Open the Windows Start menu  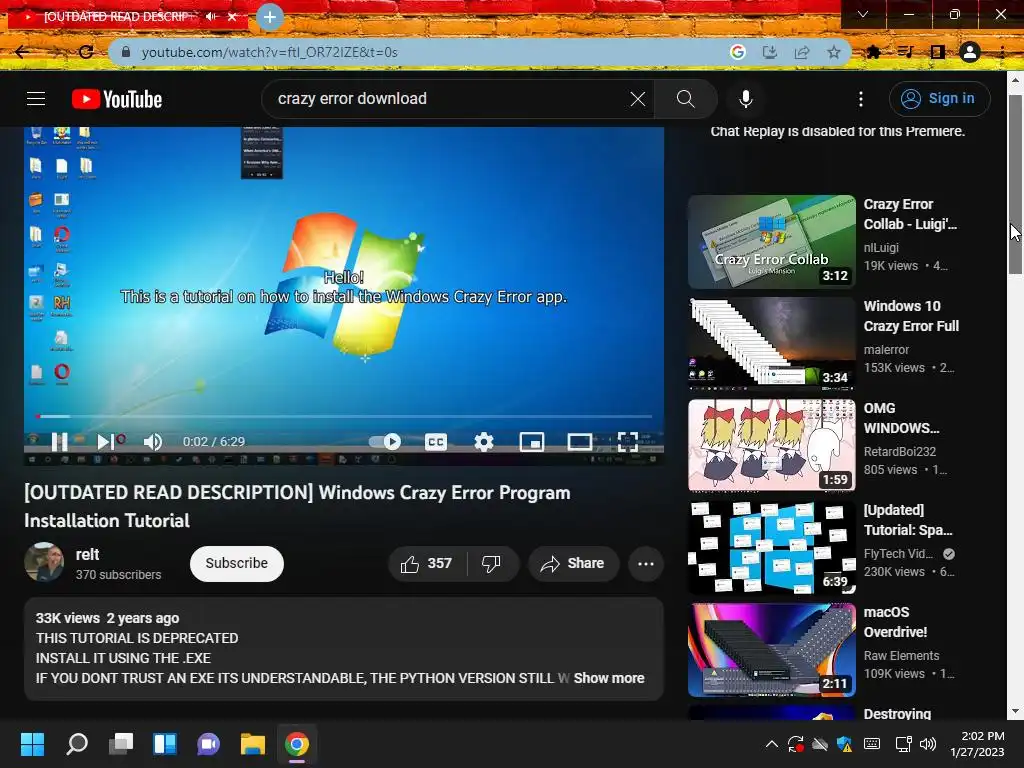coord(33,744)
